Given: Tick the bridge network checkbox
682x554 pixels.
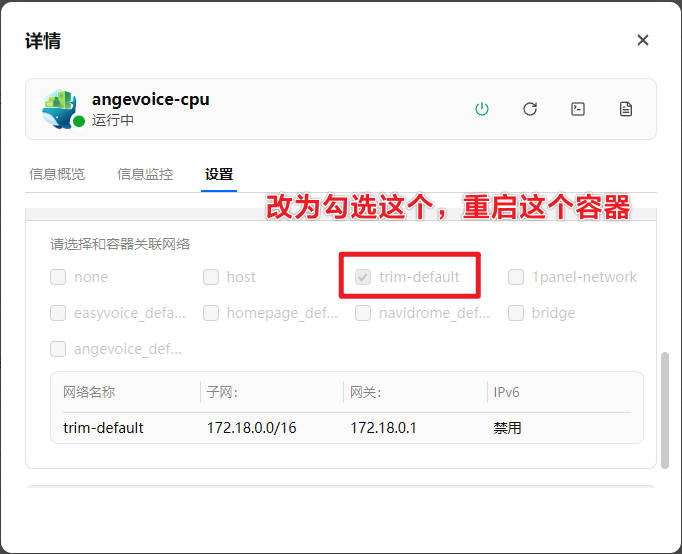Looking at the screenshot, I should coord(516,313).
